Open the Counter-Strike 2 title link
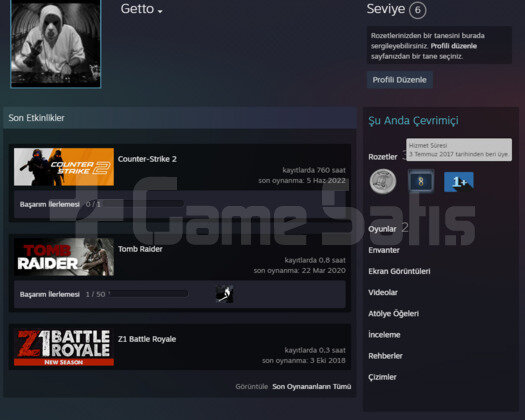 click(147, 159)
